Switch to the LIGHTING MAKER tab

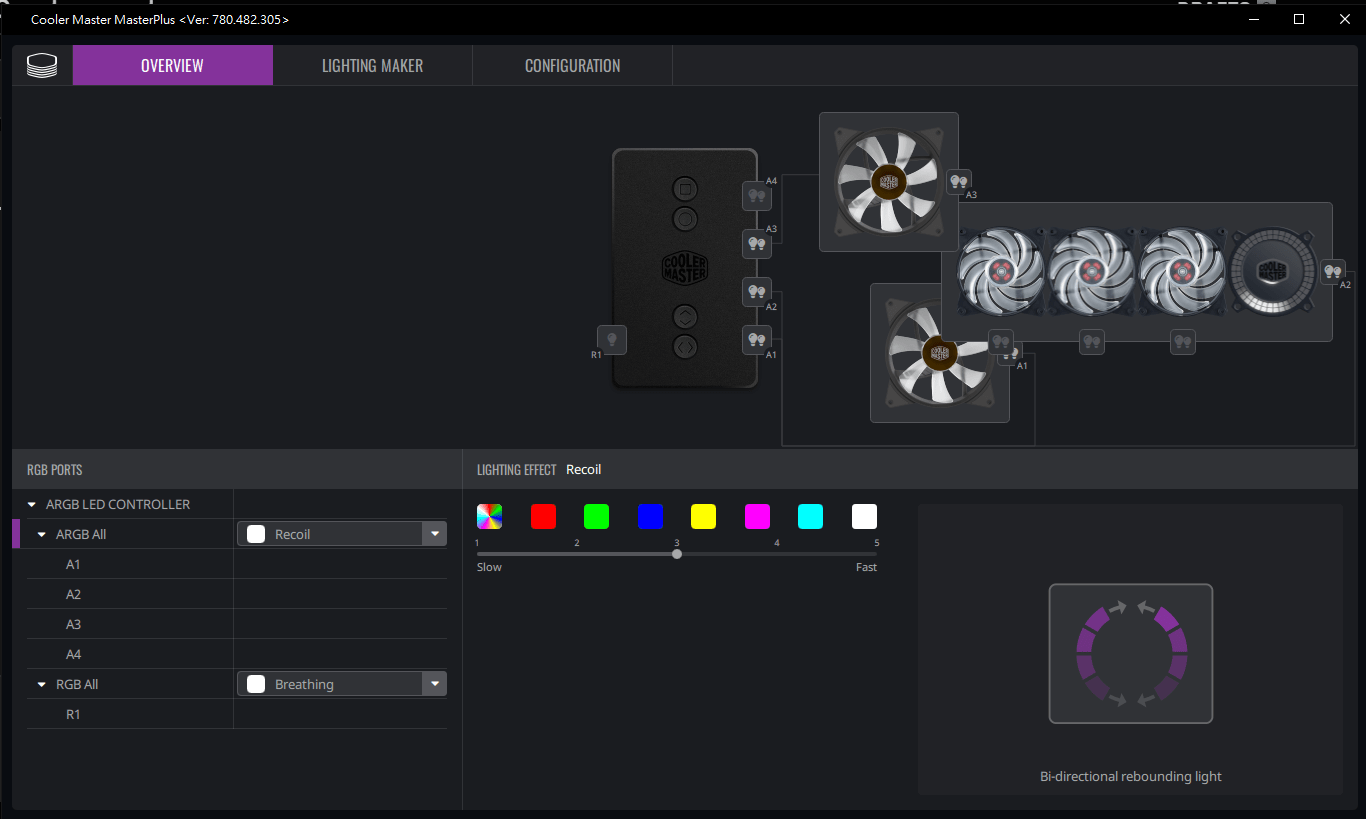(372, 65)
